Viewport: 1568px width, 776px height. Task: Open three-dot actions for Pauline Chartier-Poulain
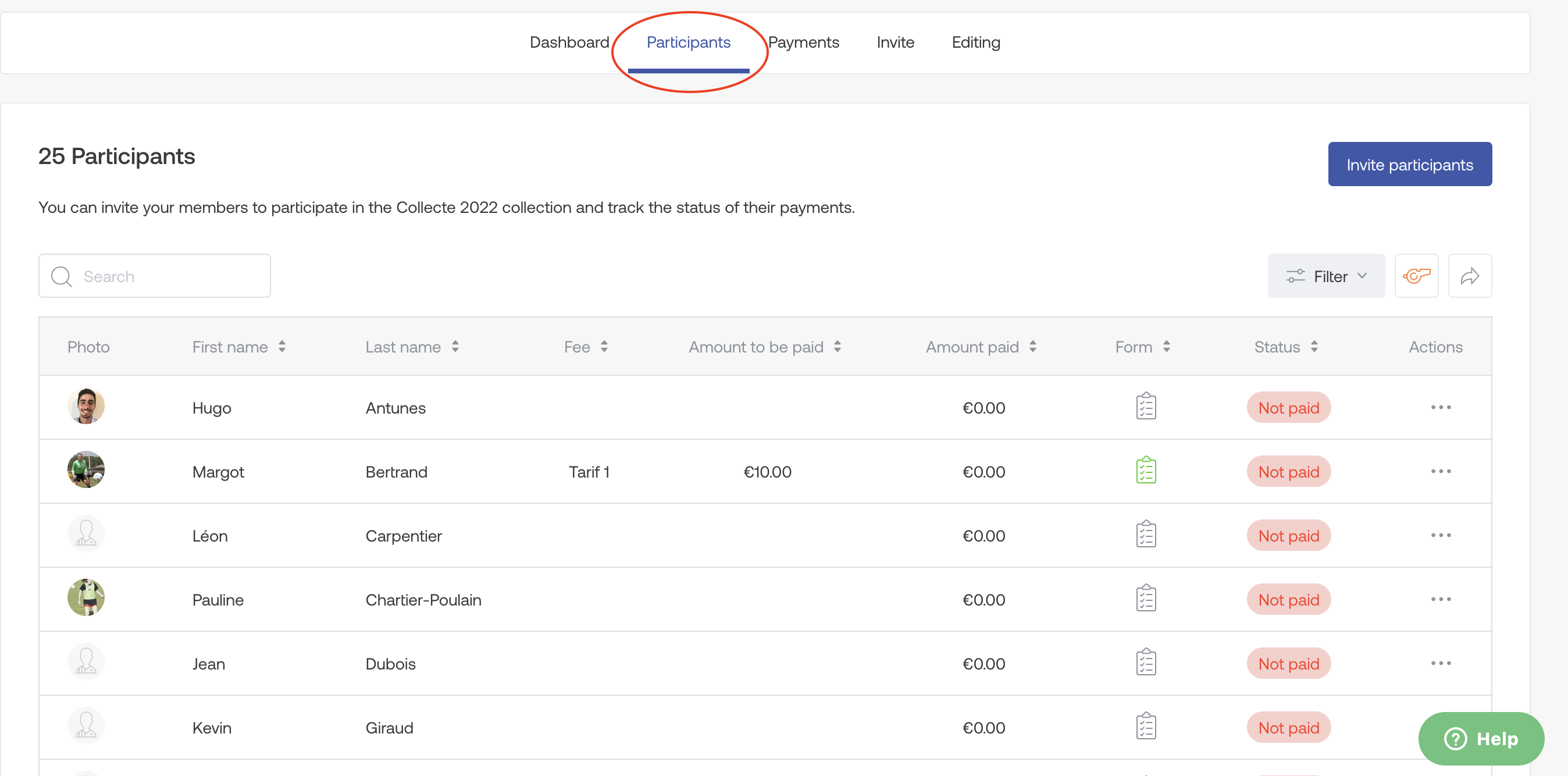click(x=1440, y=599)
